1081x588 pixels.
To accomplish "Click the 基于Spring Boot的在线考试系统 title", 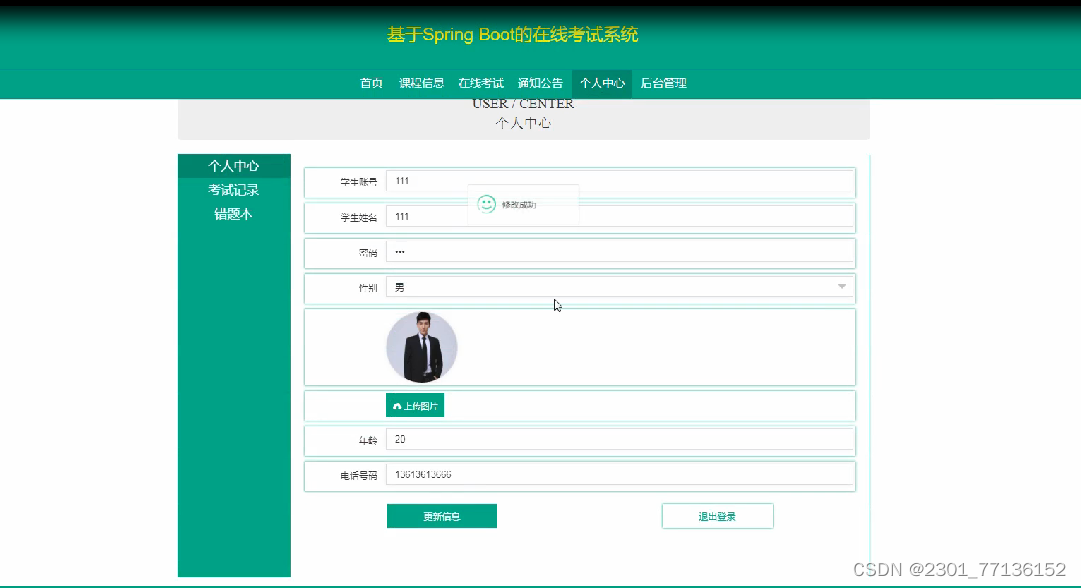I will pyautogui.click(x=512, y=34).
